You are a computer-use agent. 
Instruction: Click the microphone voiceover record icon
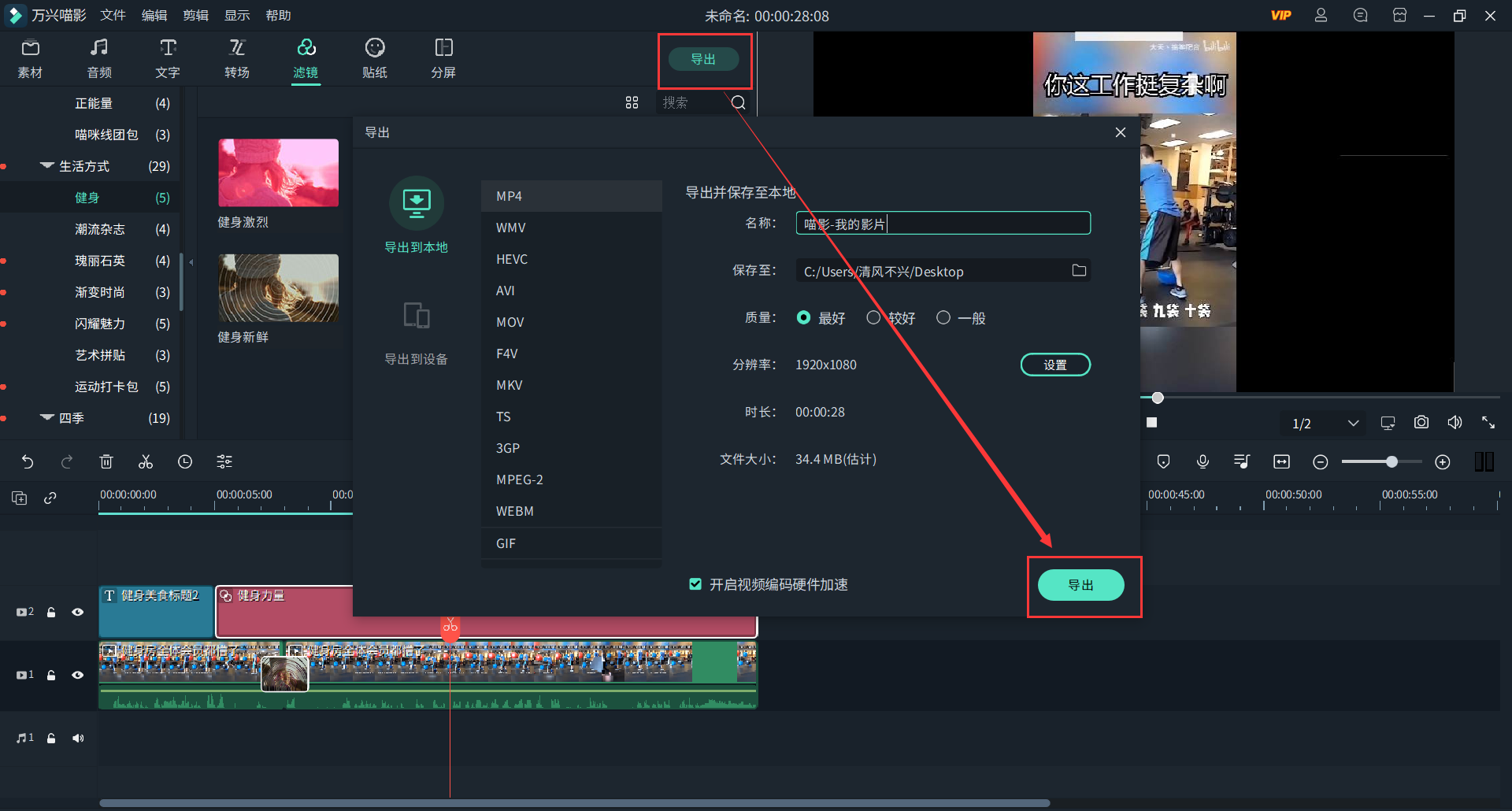[1203, 462]
